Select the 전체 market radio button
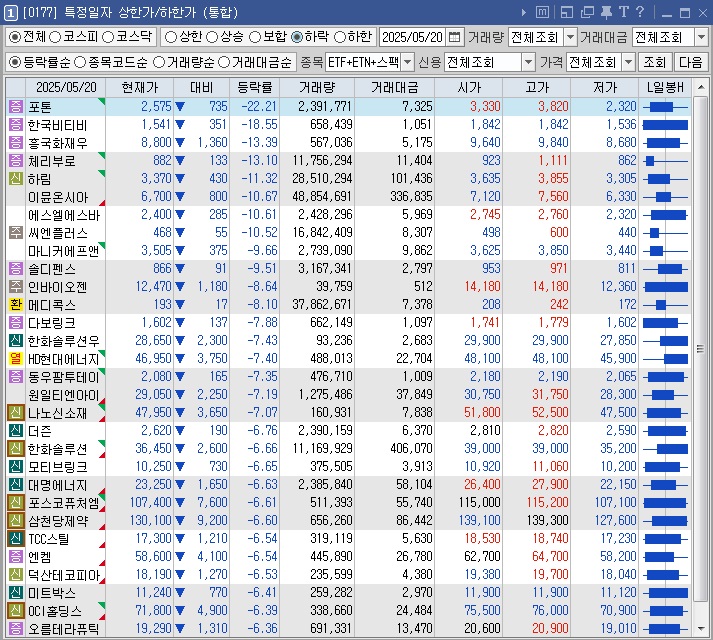713x640 pixels. 15,37
